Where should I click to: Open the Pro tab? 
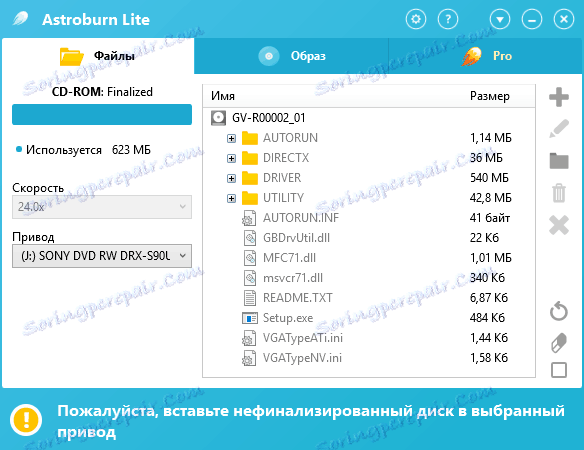click(x=485, y=56)
